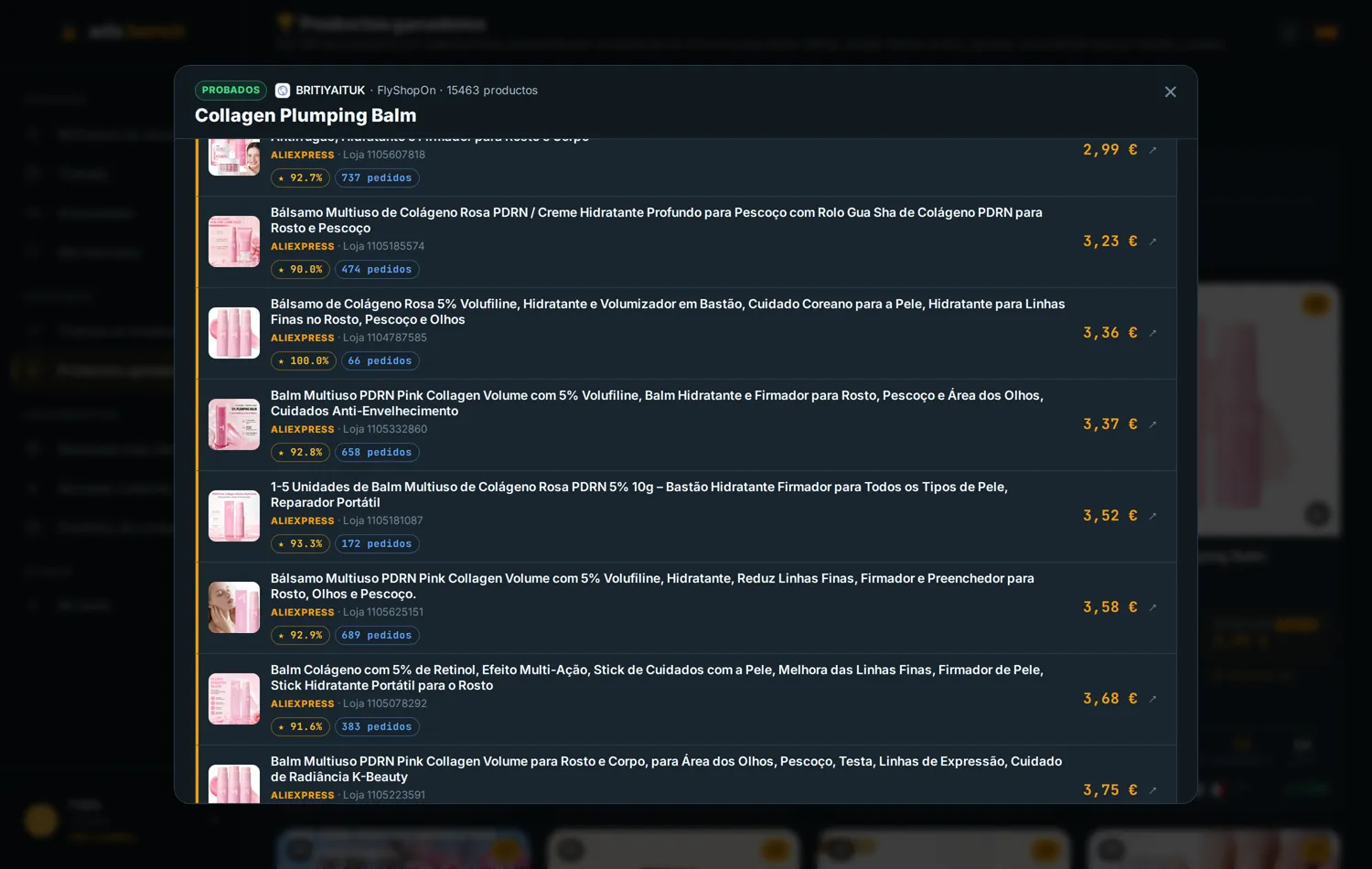This screenshot has width=1372, height=869.
Task: Open external link for the 2,99 € product
Action: (1152, 150)
